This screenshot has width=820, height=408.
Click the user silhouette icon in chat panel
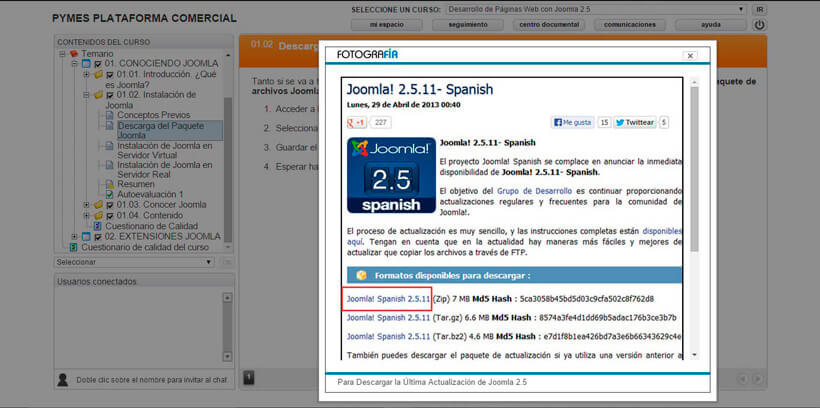click(x=62, y=379)
